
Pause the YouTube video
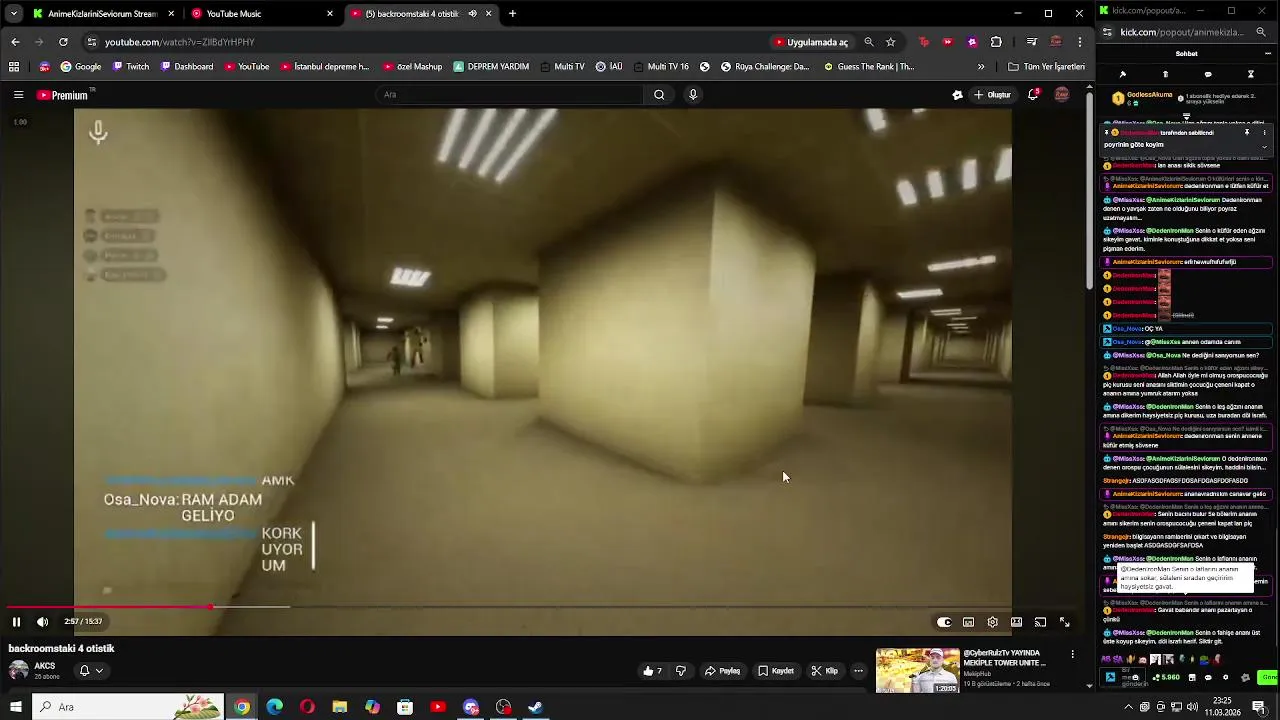click(x=16, y=622)
